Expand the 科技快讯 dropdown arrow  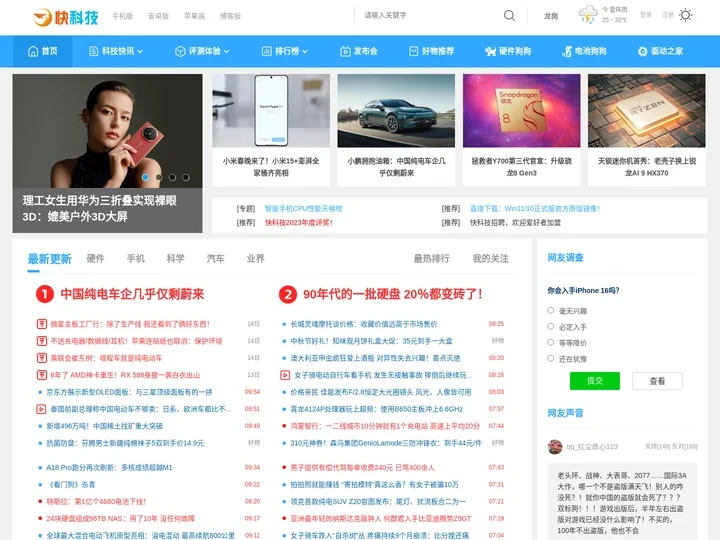tap(140, 52)
